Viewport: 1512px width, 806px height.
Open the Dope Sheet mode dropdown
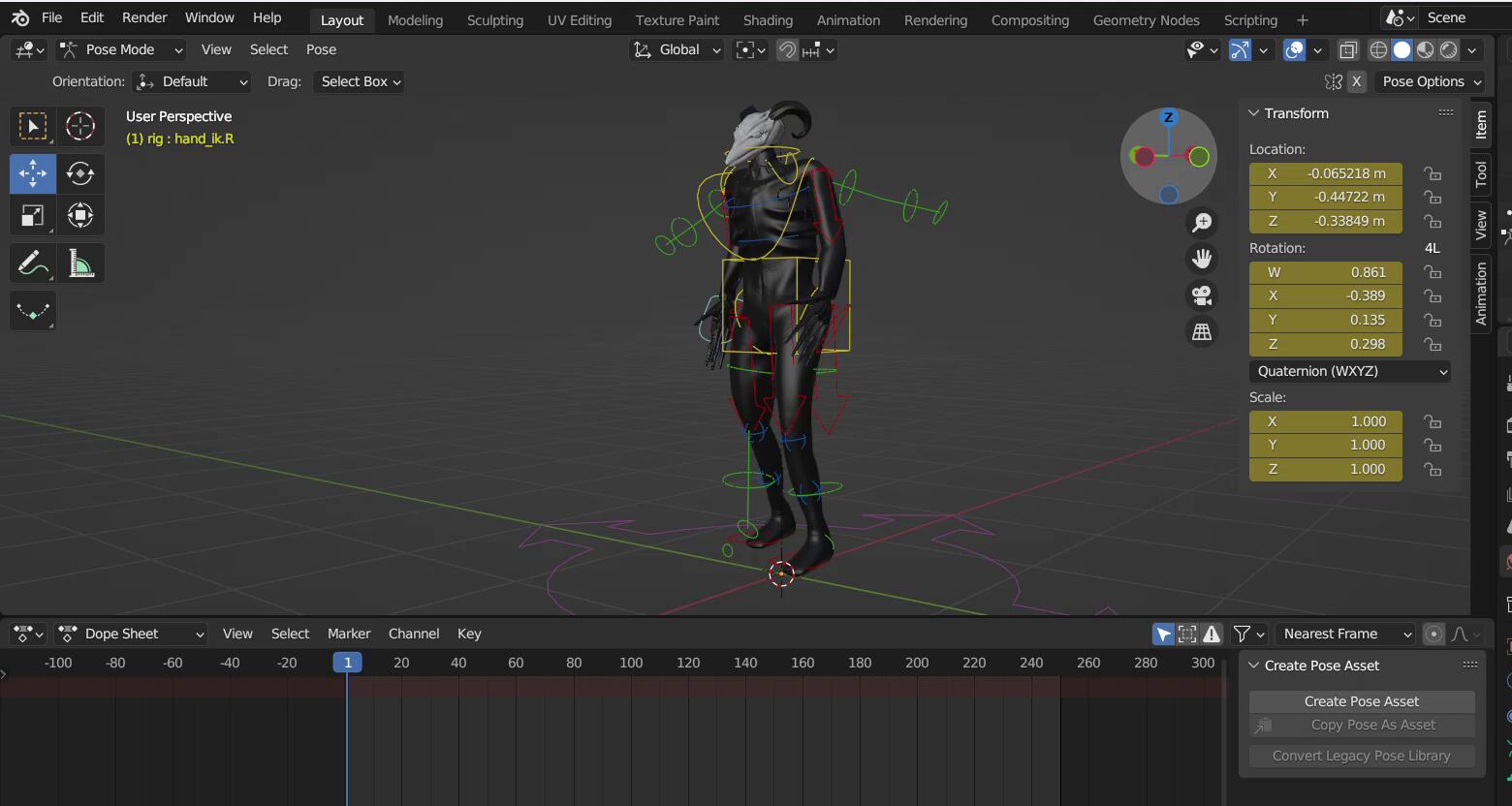(131, 634)
